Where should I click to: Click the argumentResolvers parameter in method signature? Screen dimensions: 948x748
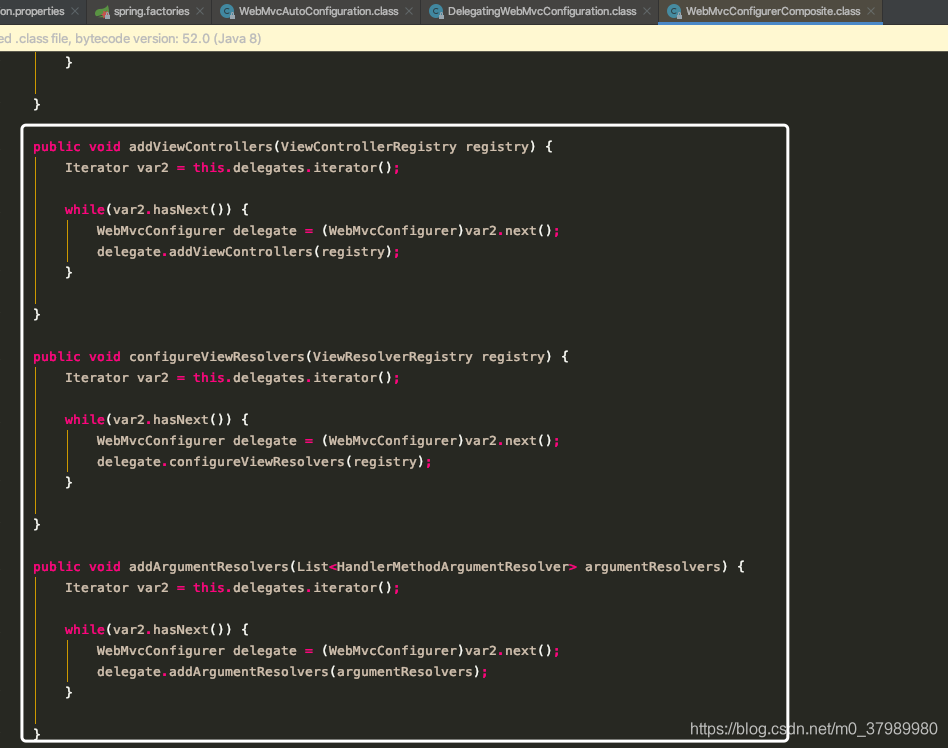point(653,567)
